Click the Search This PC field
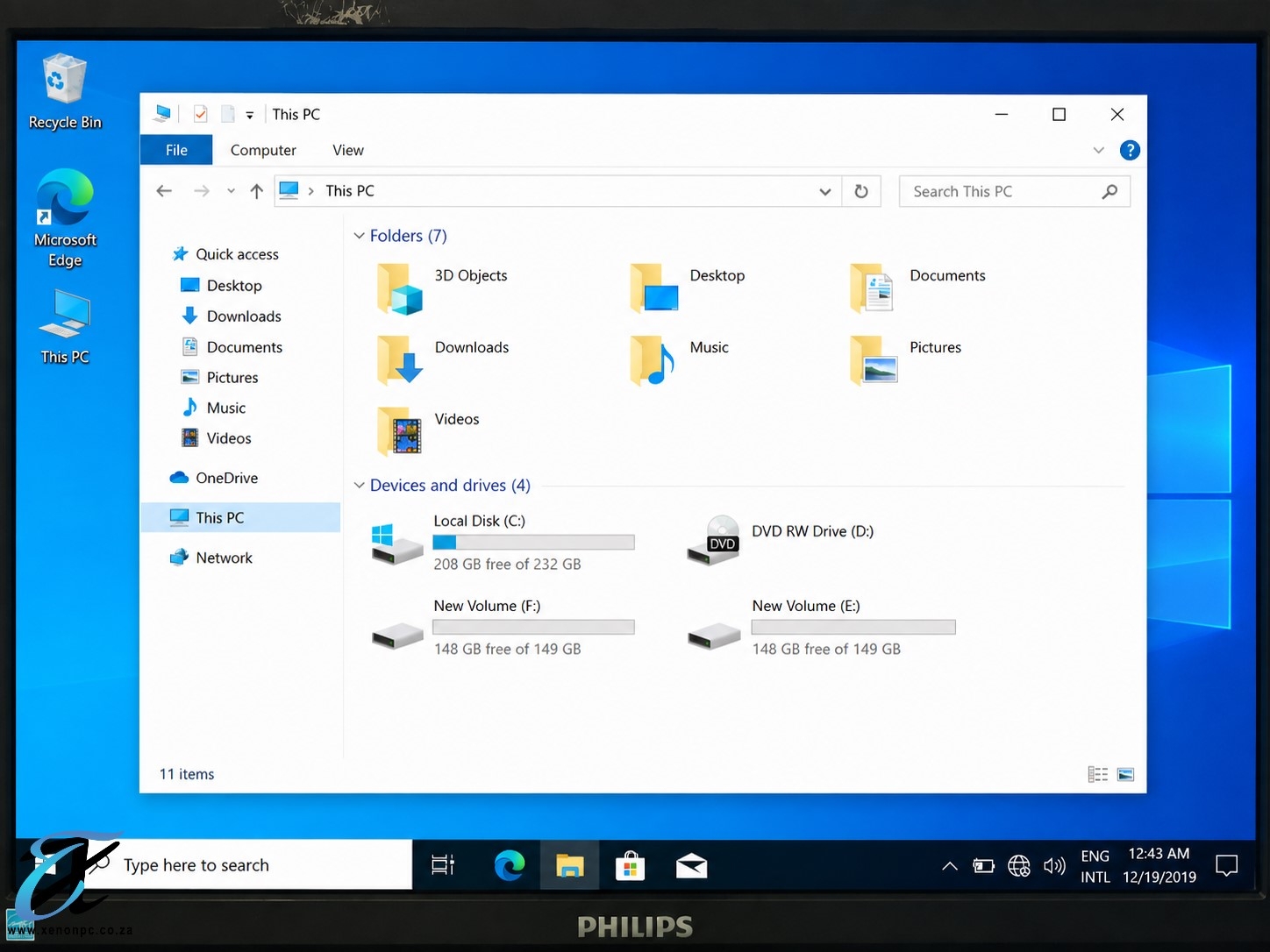This screenshot has width=1270, height=952. point(1015,191)
